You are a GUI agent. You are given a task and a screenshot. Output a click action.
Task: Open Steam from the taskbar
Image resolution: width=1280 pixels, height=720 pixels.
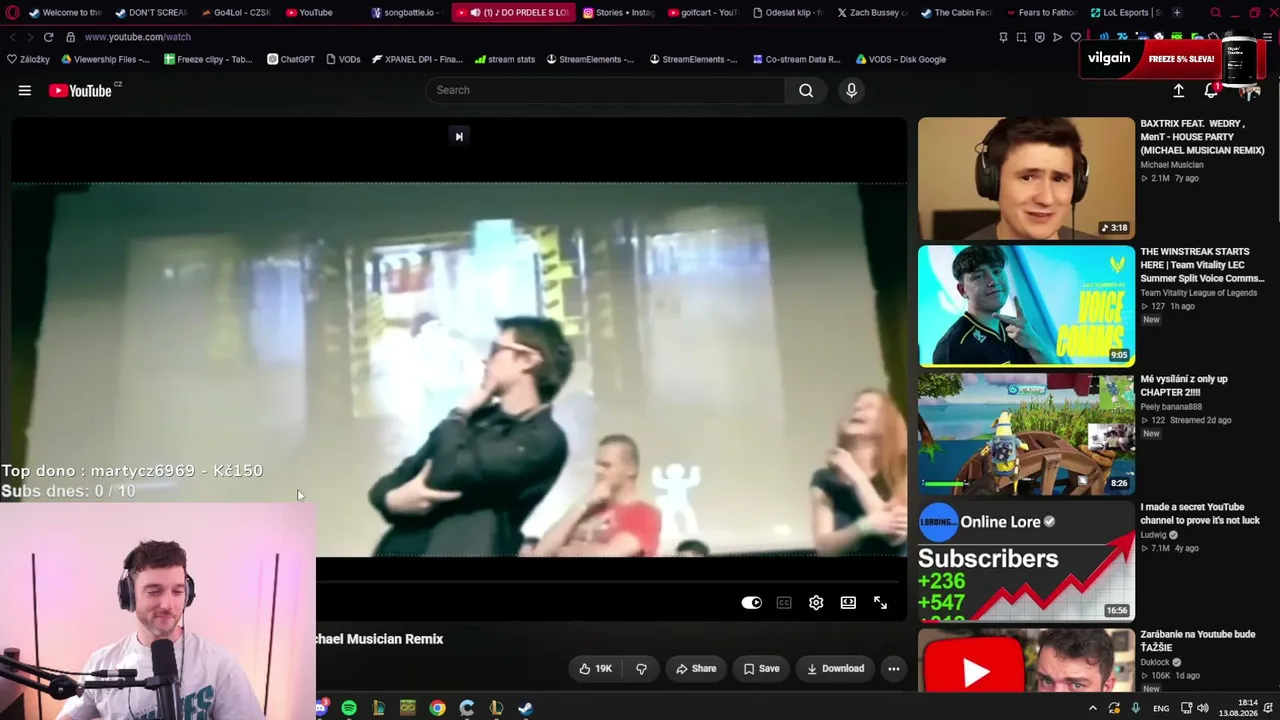525,708
